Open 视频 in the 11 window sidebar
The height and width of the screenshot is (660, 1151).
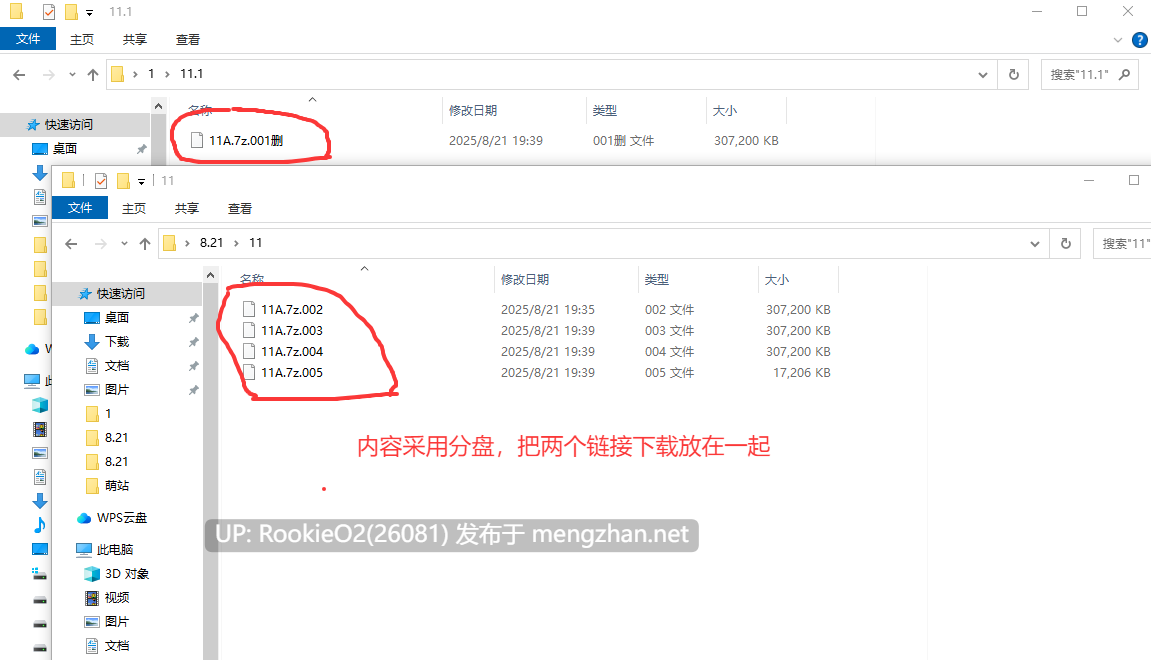(107, 598)
